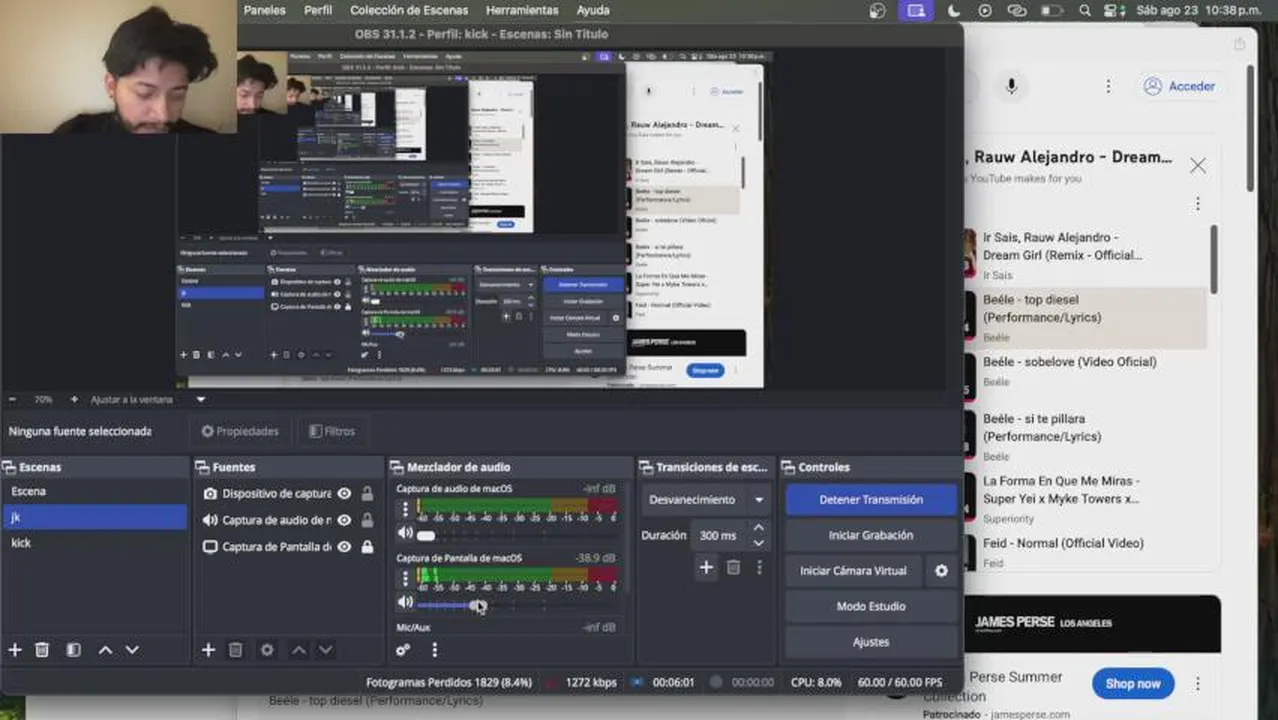Click the purple screen-share menu bar icon
Viewport: 1278px width, 720px height.
point(914,10)
